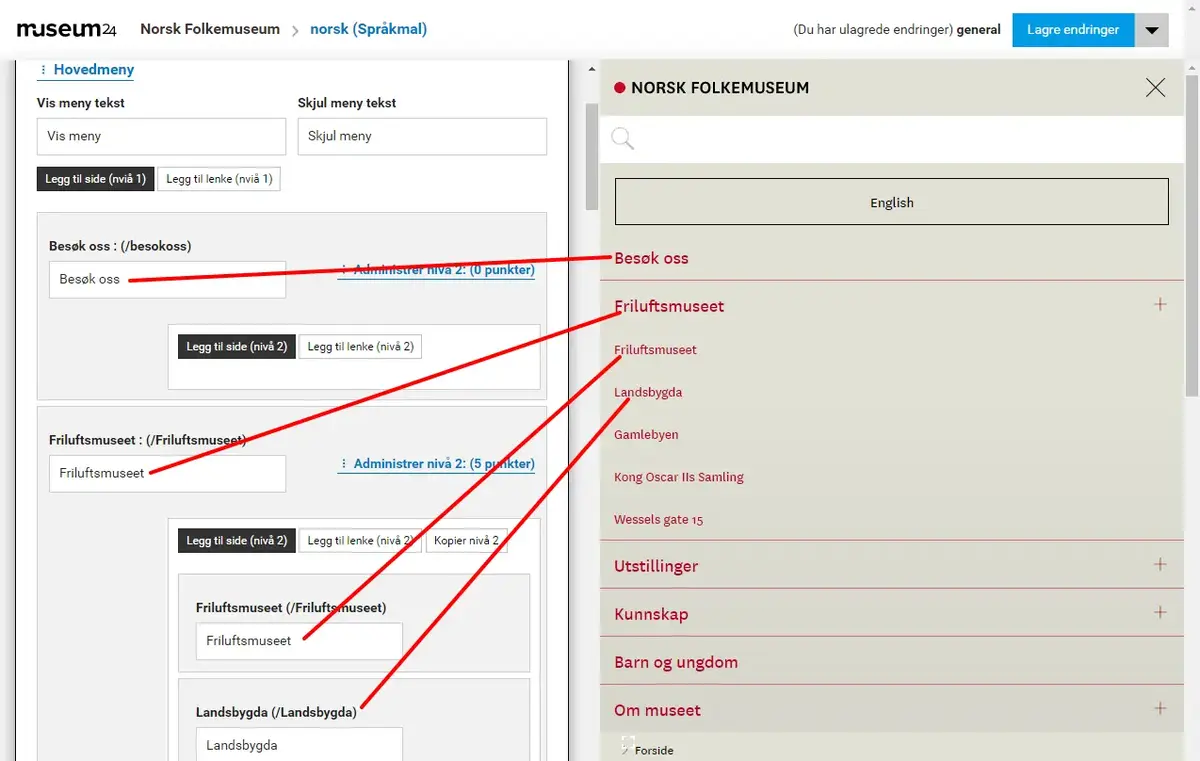Click Legg til lenke (nivå 2) under Besøk oss
Image resolution: width=1200 pixels, height=761 pixels.
pos(360,346)
